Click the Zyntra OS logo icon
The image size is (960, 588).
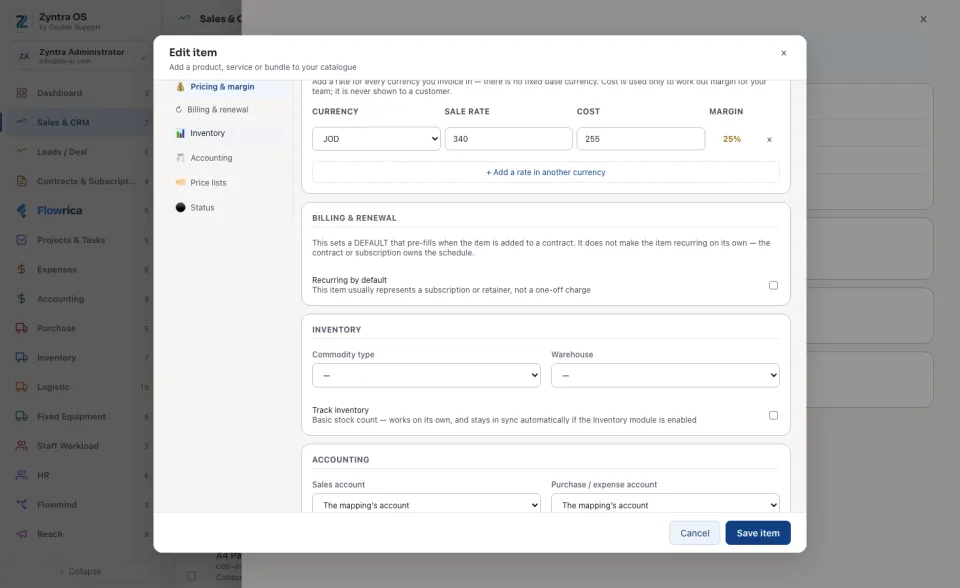[x=22, y=21]
